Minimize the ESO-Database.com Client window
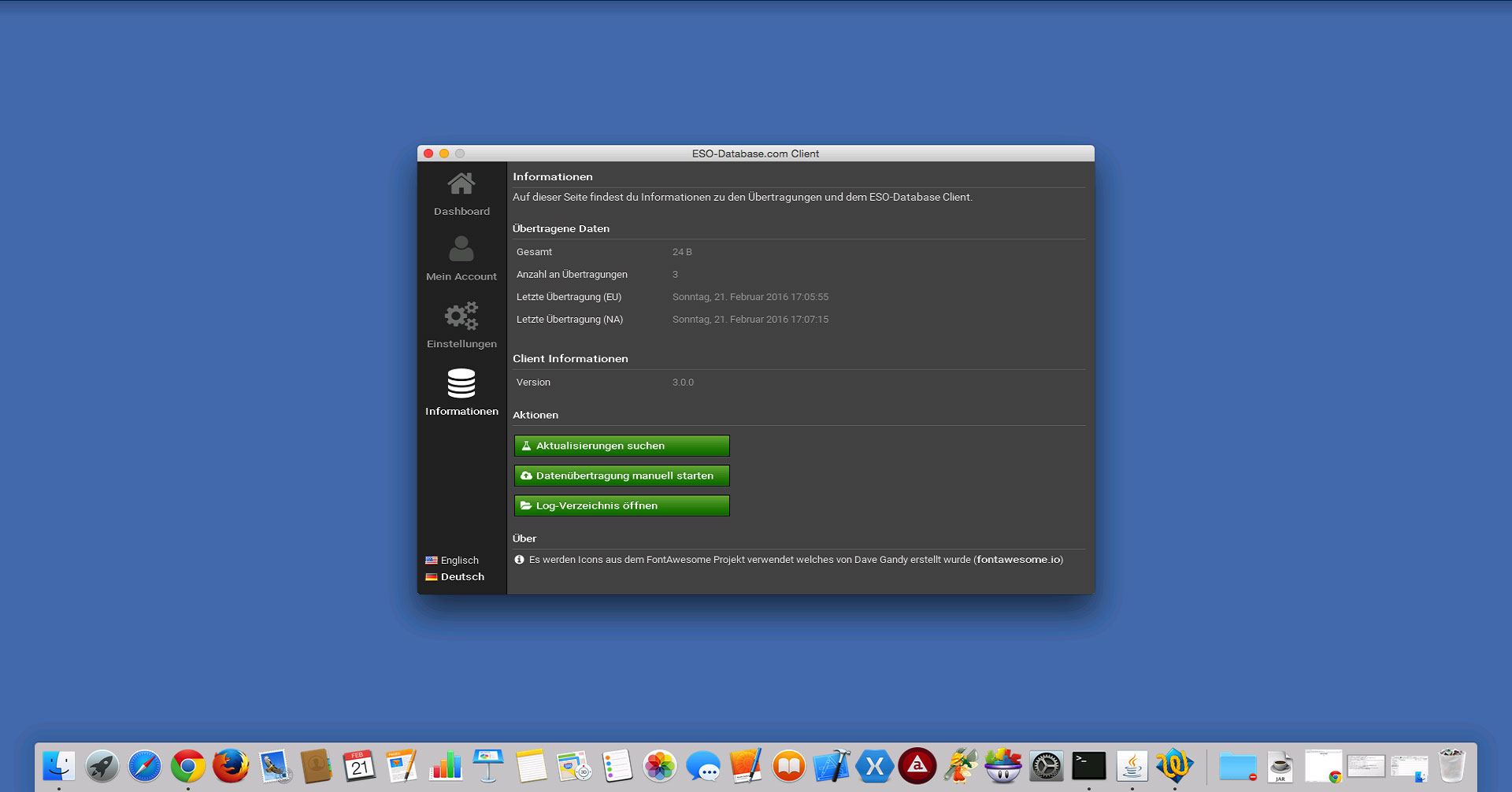This screenshot has width=1512, height=792. pos(444,154)
